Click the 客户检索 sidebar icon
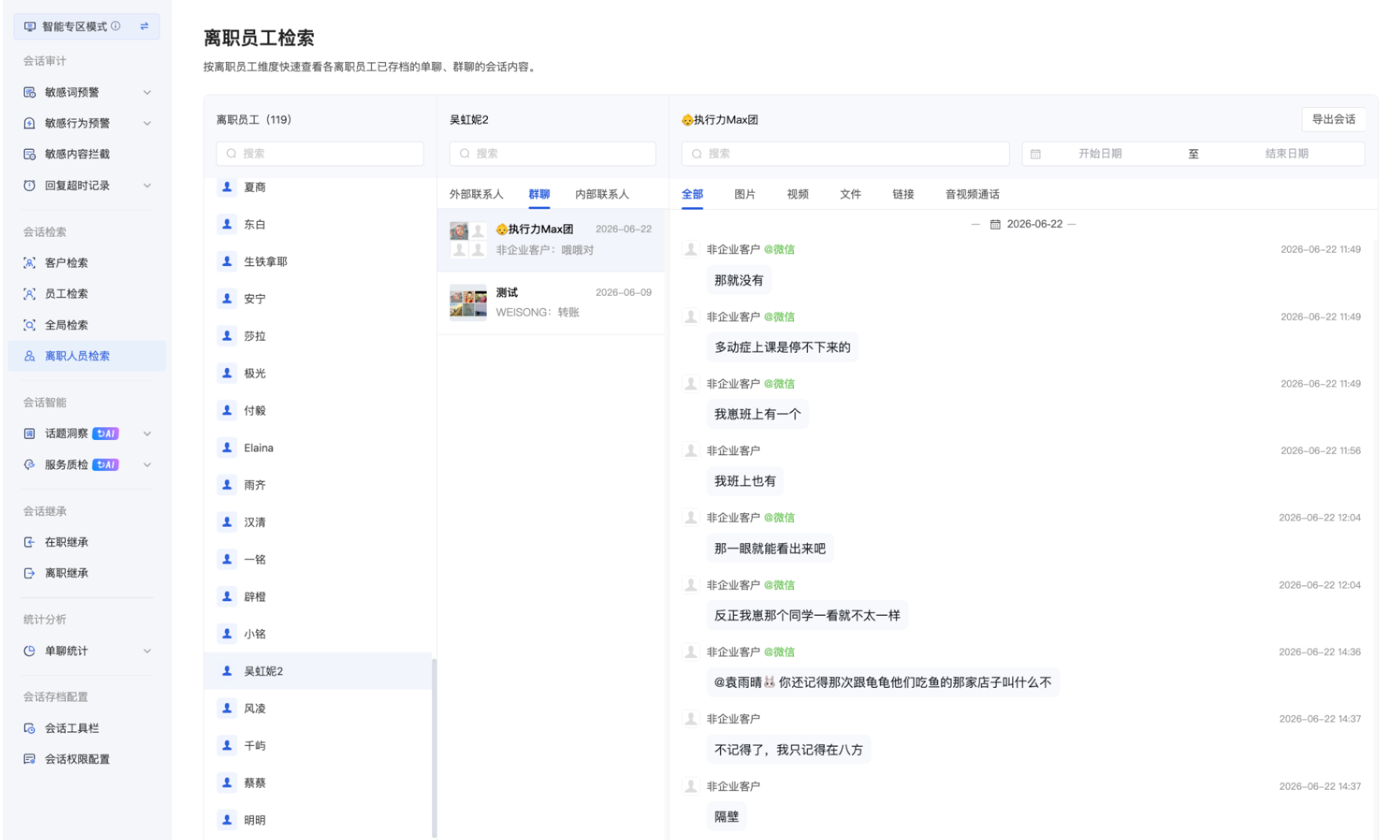The height and width of the screenshot is (840, 1400). coord(29,262)
